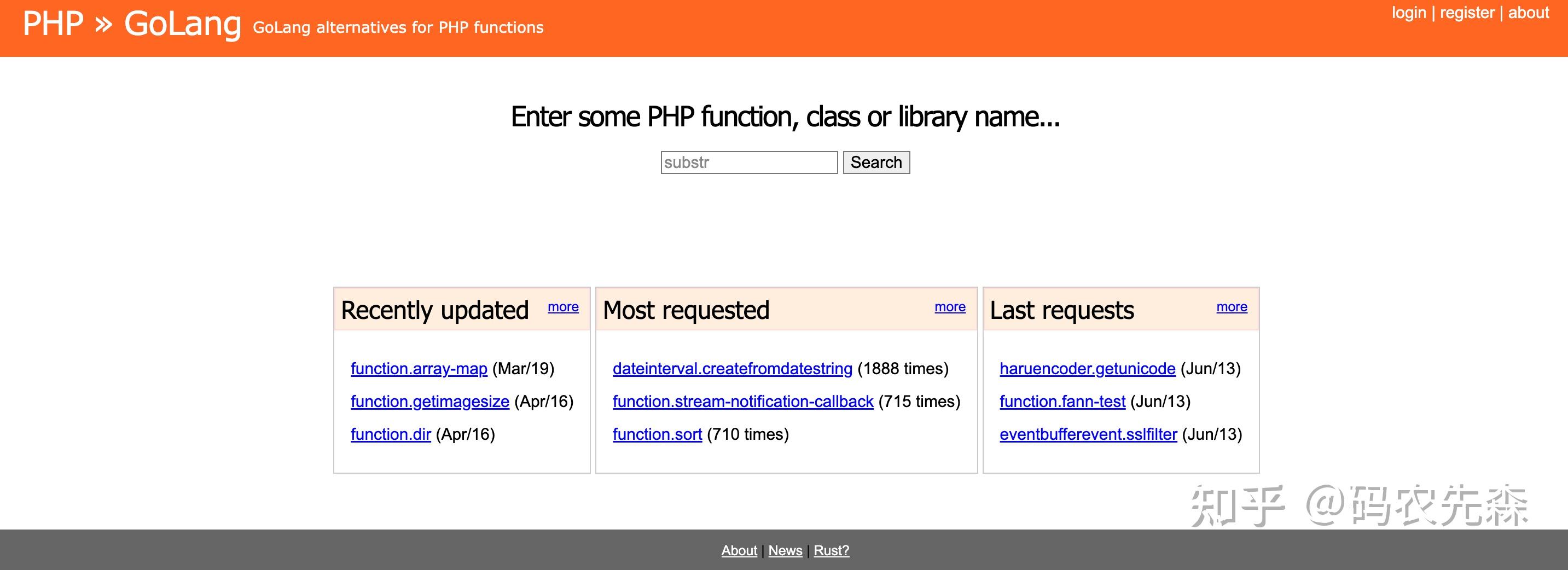Open function.fann-test link
1568x570 pixels.
click(x=1062, y=402)
